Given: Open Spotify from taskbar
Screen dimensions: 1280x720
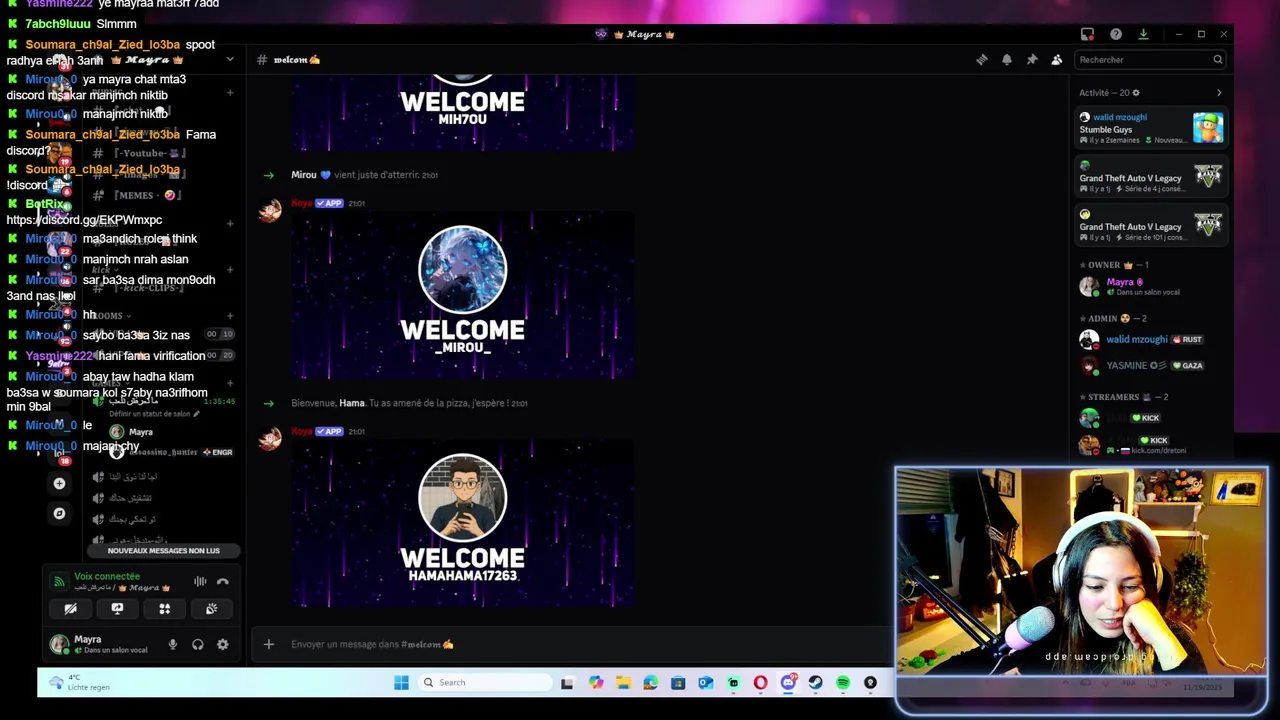Looking at the screenshot, I should coord(843,683).
